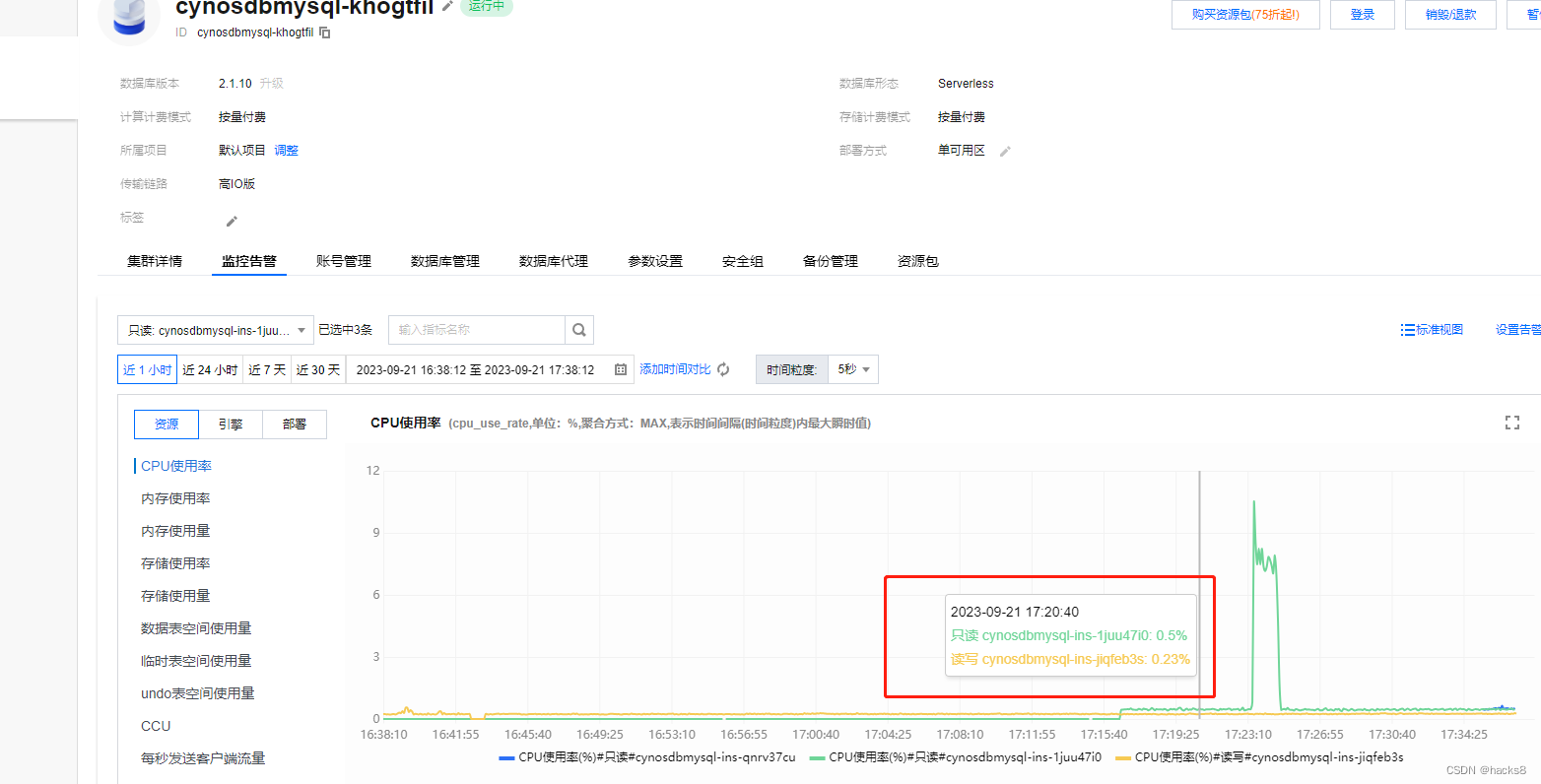Click the 升级 version upgrade link
This screenshot has height=784, width=1541.
coord(271,84)
